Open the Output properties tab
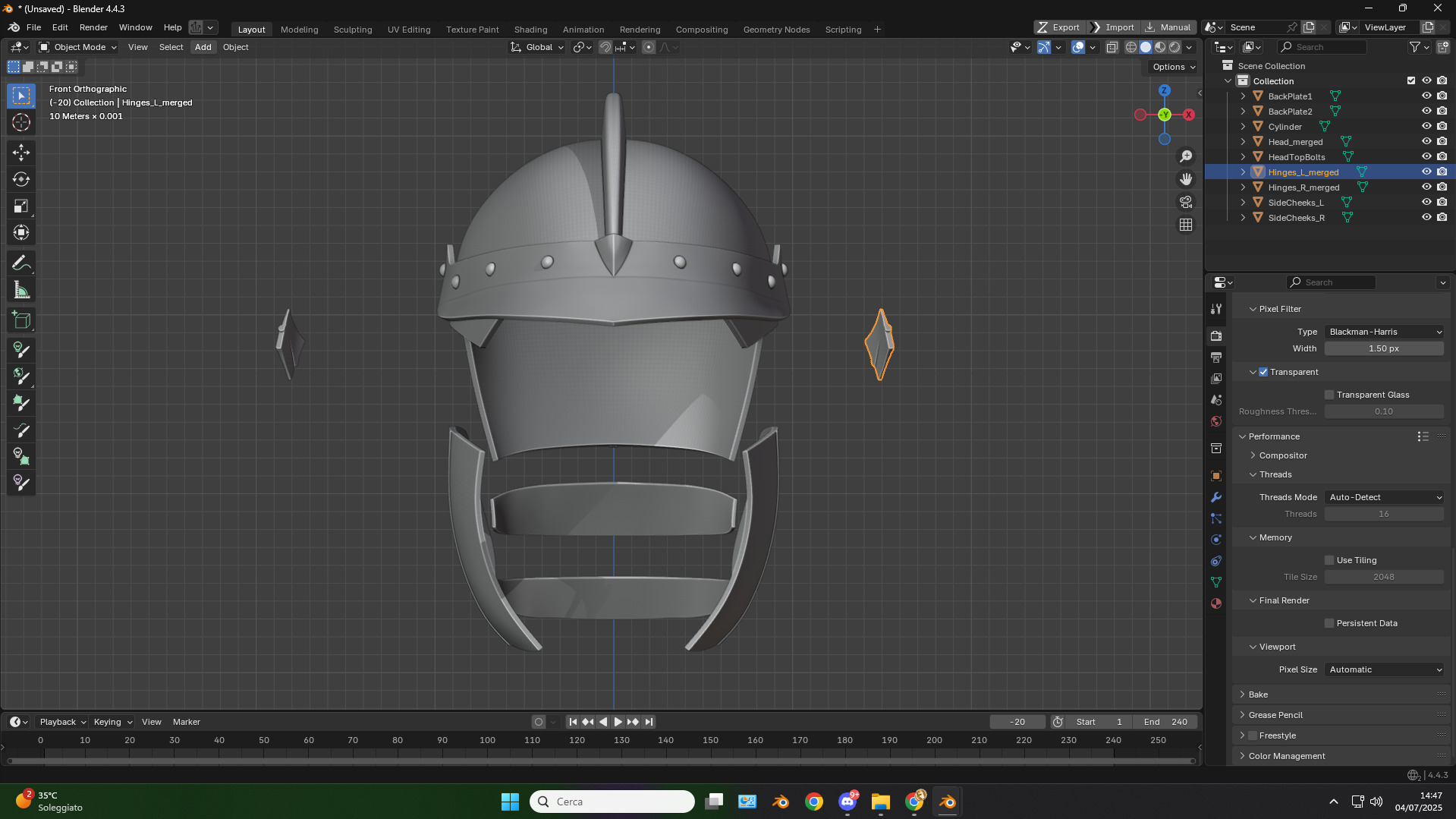Image resolution: width=1456 pixels, height=819 pixels. pyautogui.click(x=1216, y=357)
